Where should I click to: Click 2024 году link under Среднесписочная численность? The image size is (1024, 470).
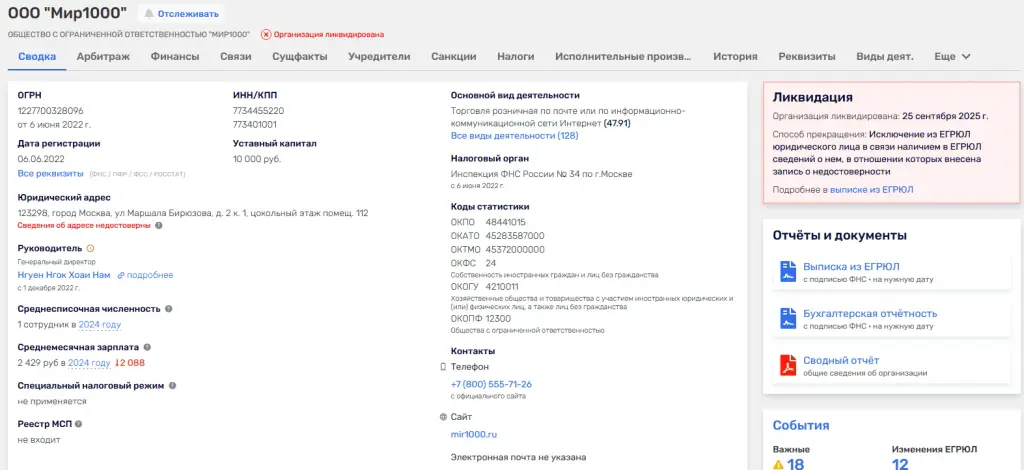100,324
